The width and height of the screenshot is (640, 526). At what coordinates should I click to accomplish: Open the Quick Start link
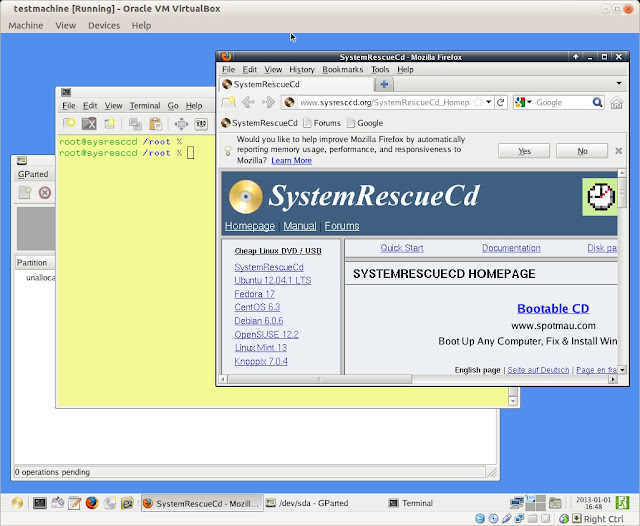coord(402,248)
